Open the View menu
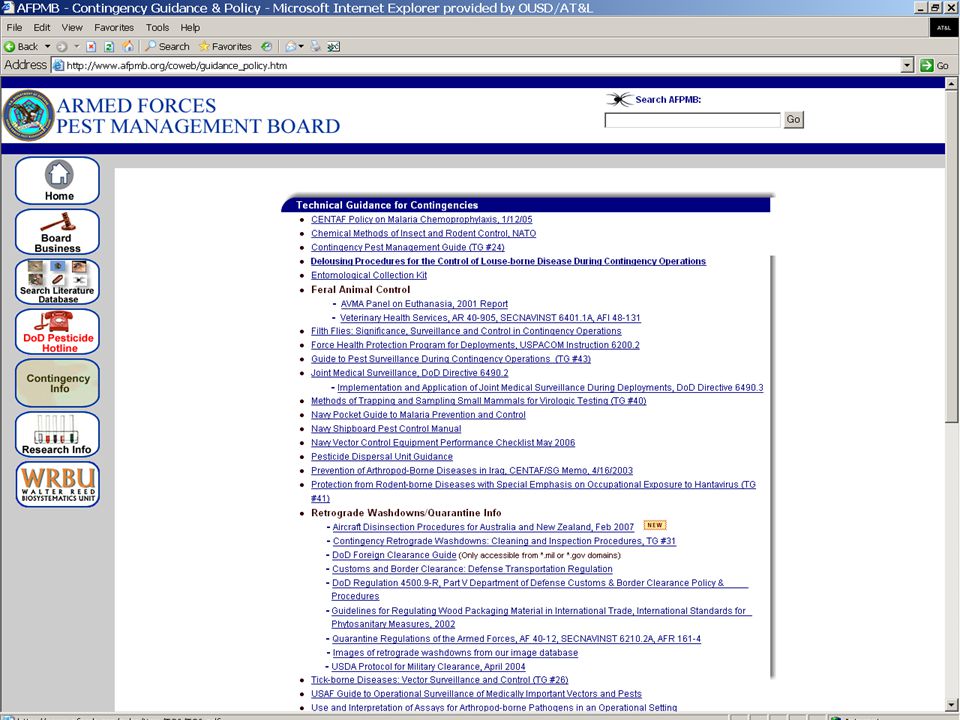960x720 pixels. tap(72, 28)
